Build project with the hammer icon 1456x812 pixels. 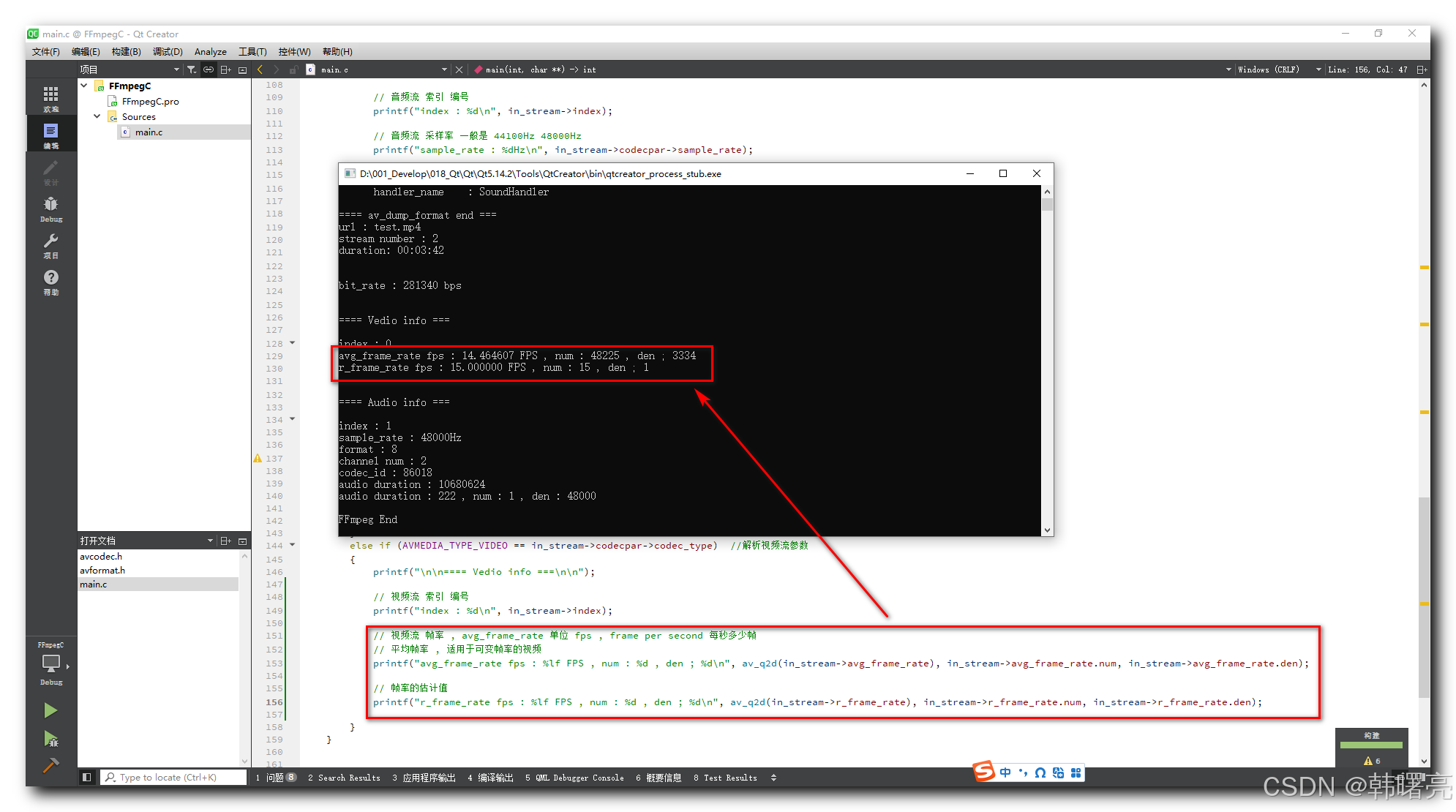[x=50, y=765]
